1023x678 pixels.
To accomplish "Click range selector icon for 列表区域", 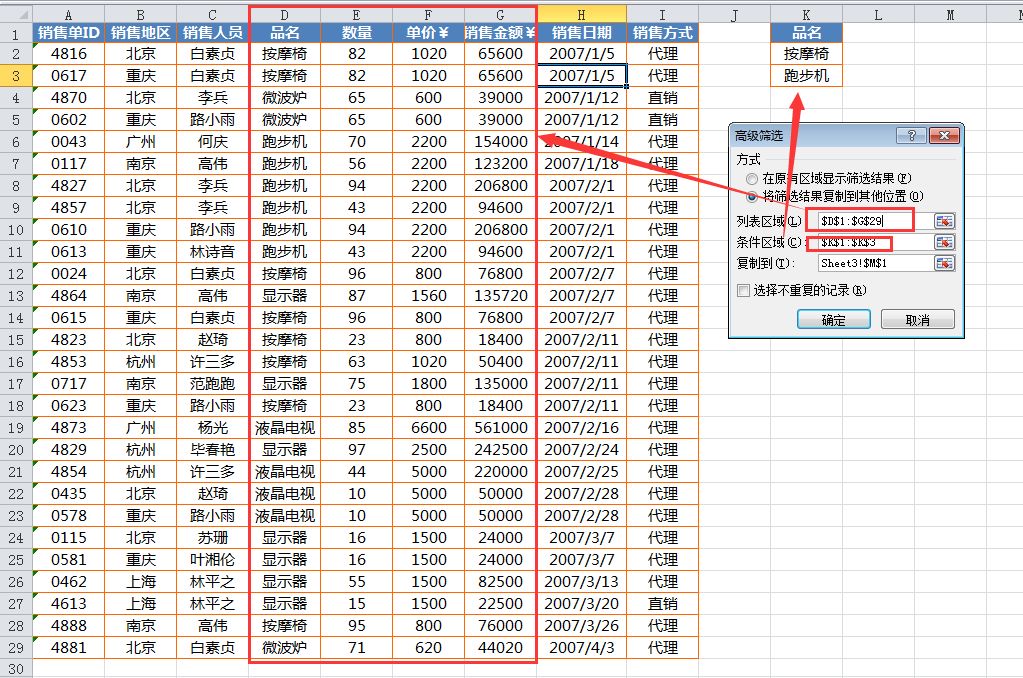I will (944, 221).
